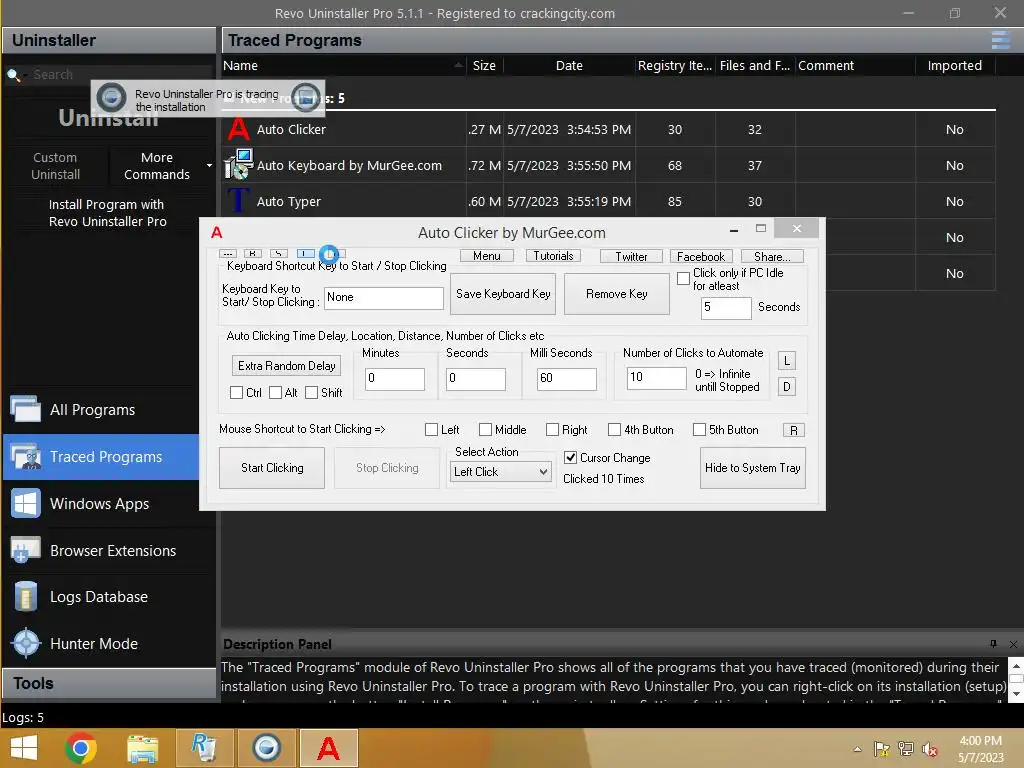
Task: Open File Explorer from the taskbar
Action: (x=142, y=748)
